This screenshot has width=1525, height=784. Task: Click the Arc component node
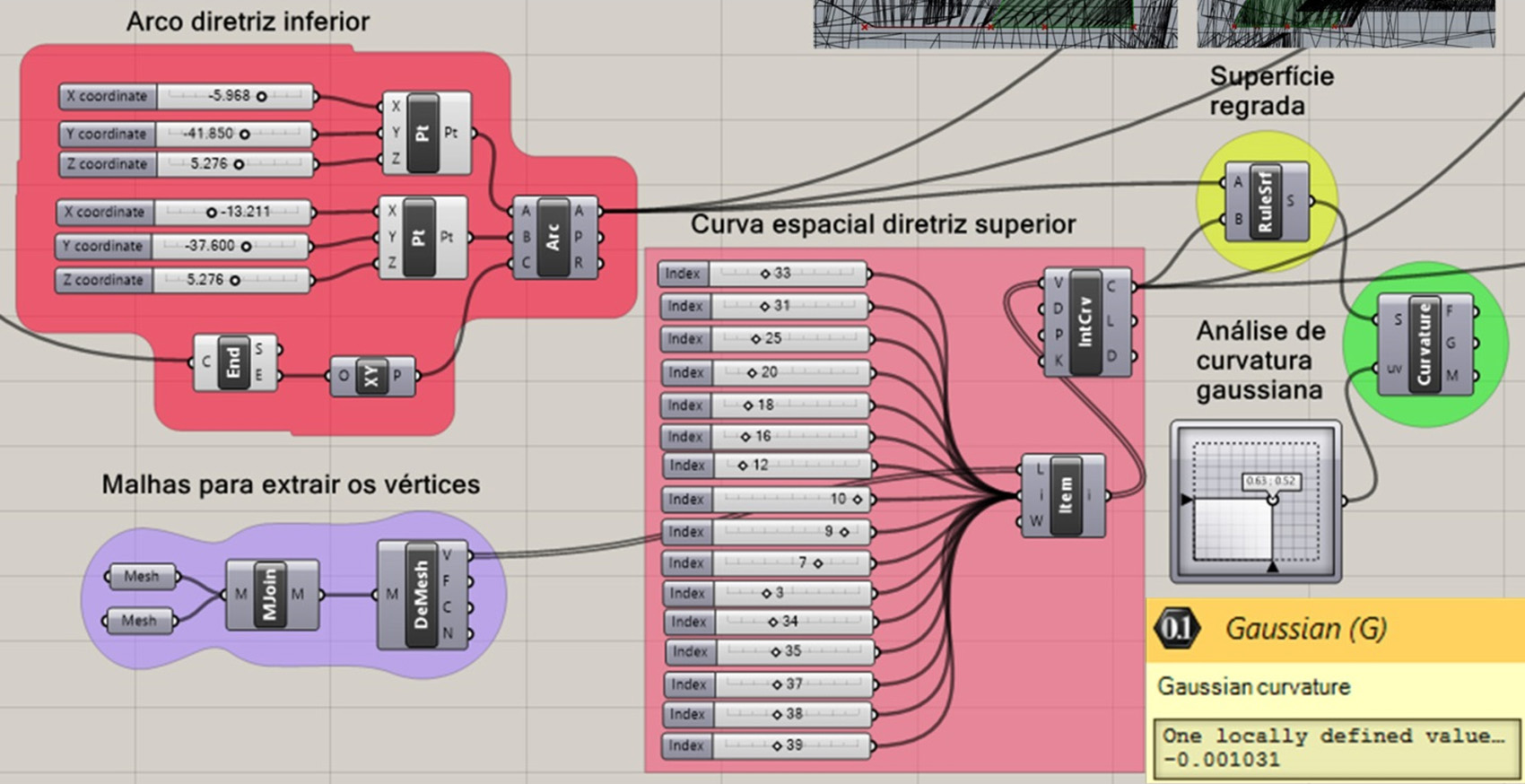pos(553,237)
